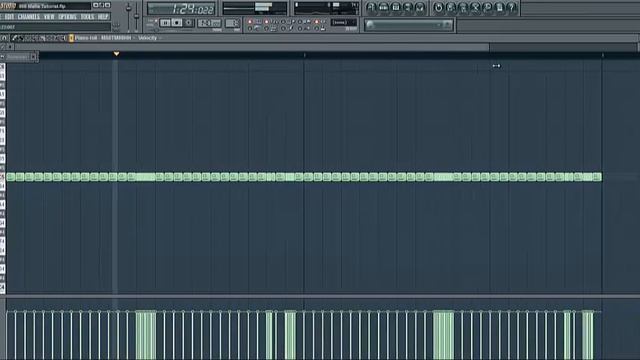The width and height of the screenshot is (640, 360).
Task: Toggle first red LED in recording panel
Action: pyautogui.click(x=250, y=22)
